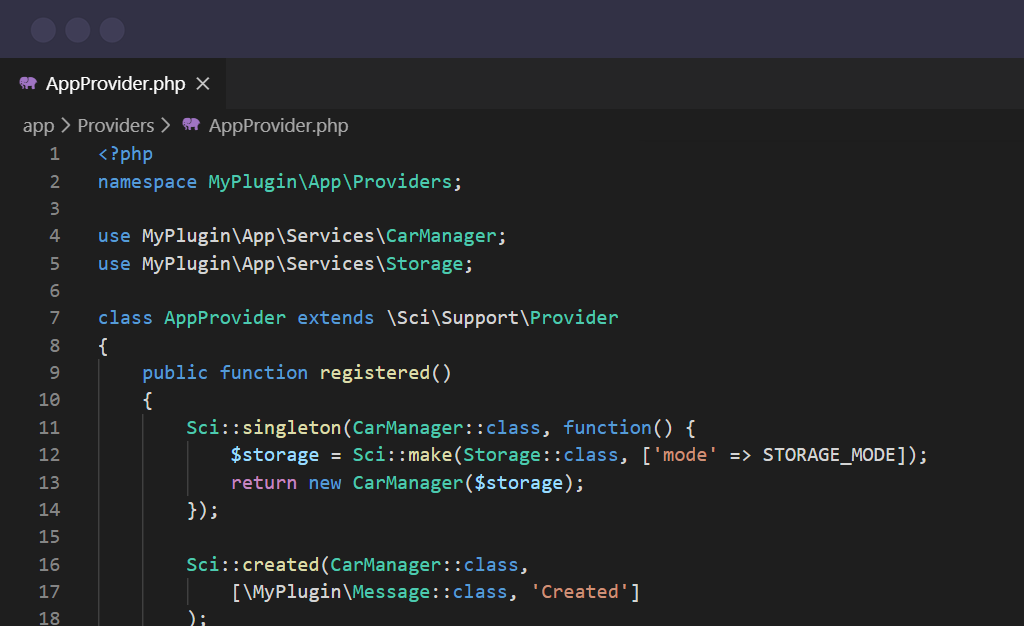
Task: Click 'CarManager' in the line 4 use statement
Action: [441, 236]
